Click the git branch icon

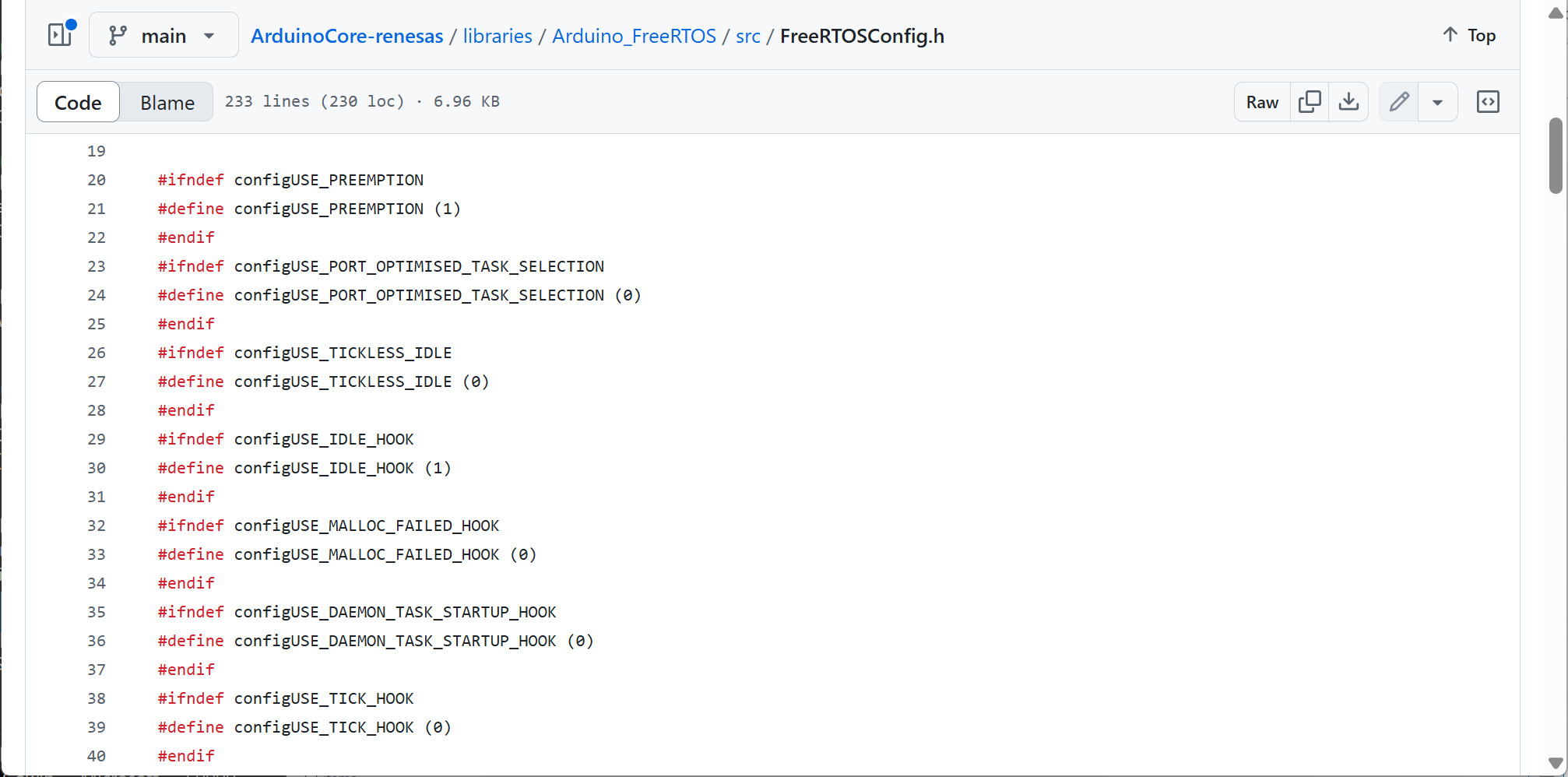[118, 36]
